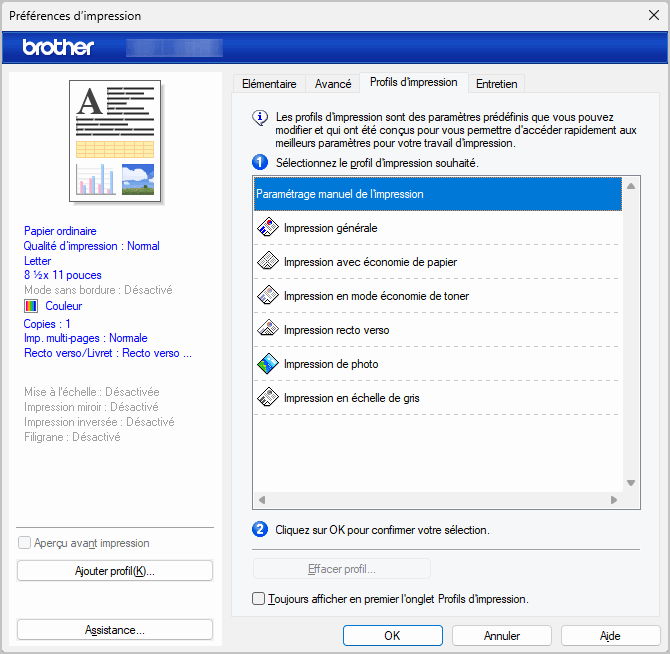
Task: Enable Toujours afficher en premier l'onglet checkbox
Action: (x=260, y=599)
